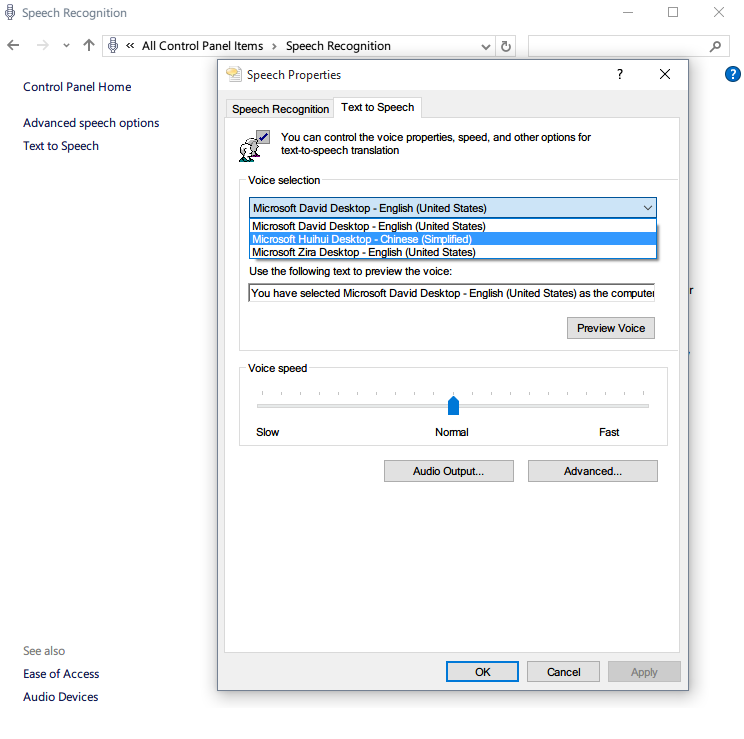Maximize the Speech Recognition window

point(673,12)
